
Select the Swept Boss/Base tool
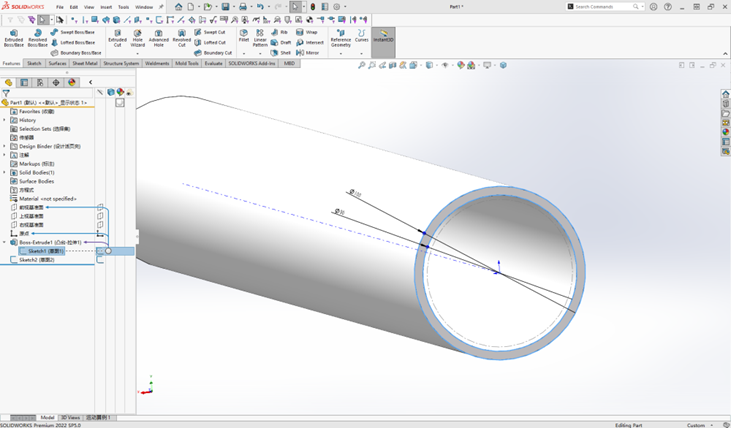click(x=72, y=32)
